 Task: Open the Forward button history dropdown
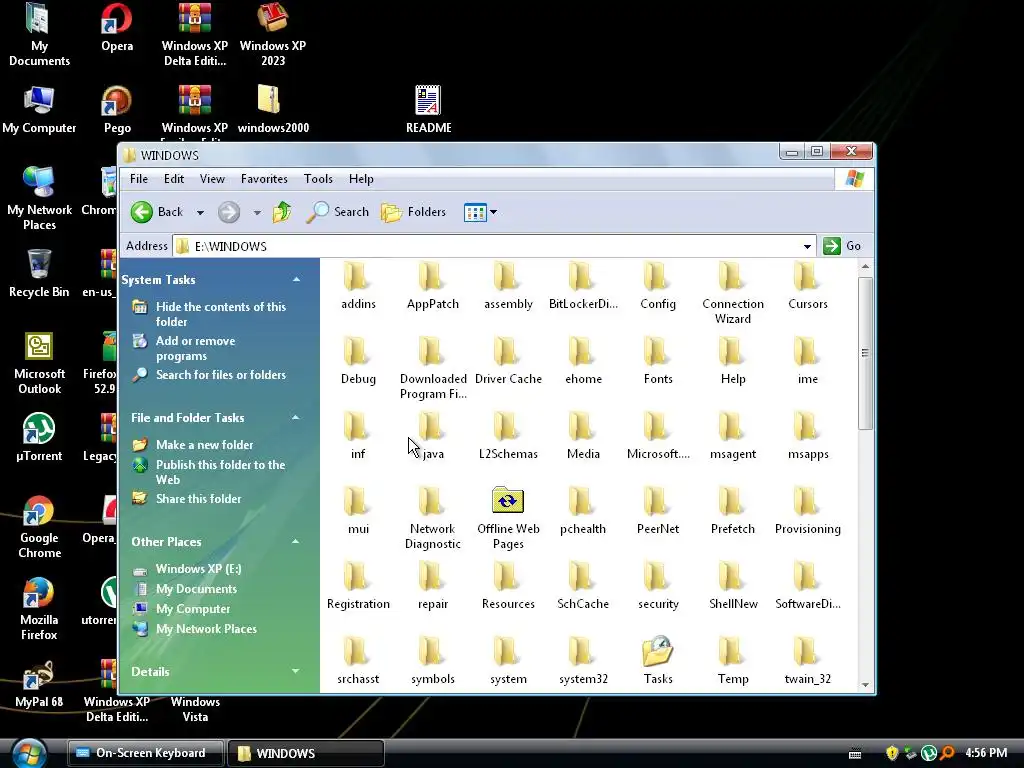coord(257,212)
